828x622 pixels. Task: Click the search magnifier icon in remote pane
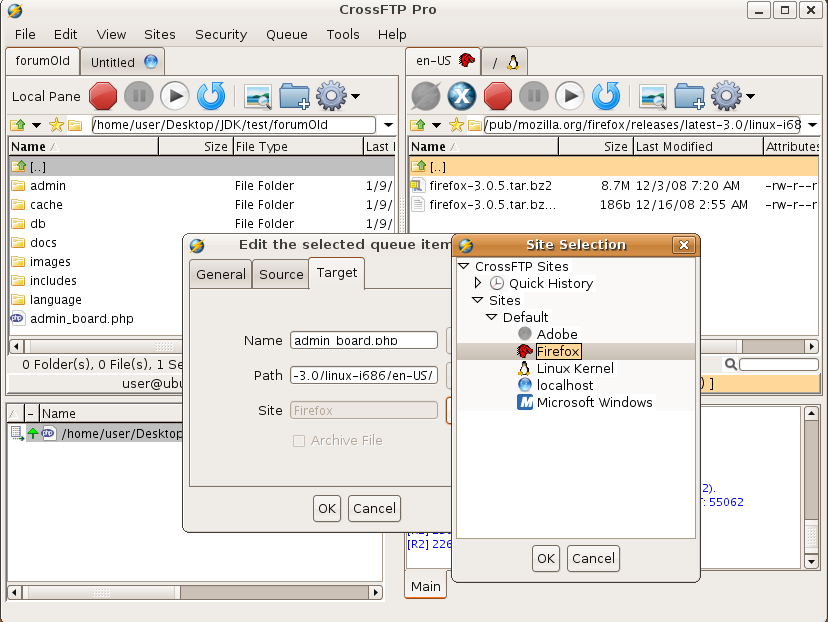(x=731, y=364)
